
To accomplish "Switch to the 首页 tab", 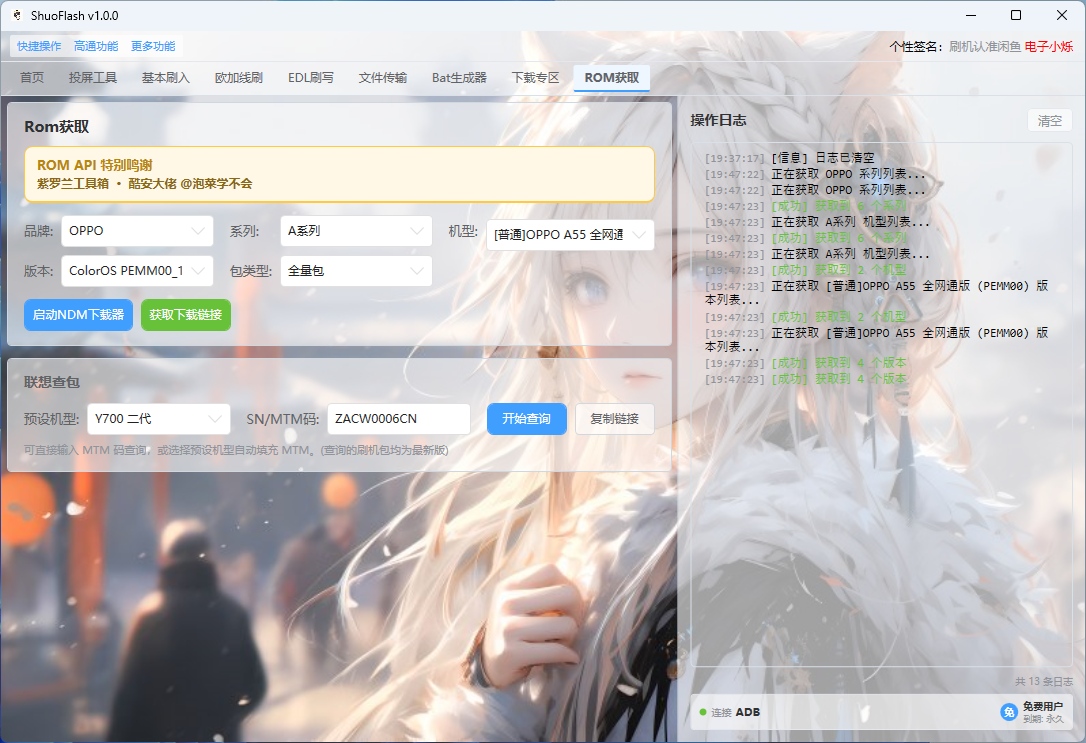I will click(x=32, y=78).
